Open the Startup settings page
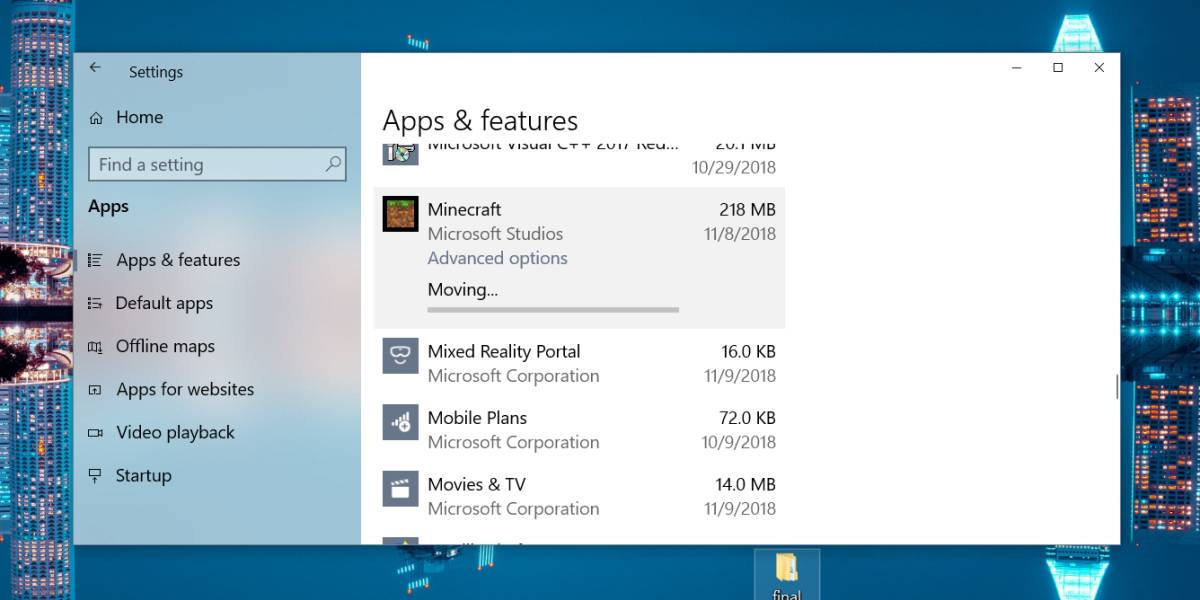Image resolution: width=1200 pixels, height=600 pixels. [141, 475]
